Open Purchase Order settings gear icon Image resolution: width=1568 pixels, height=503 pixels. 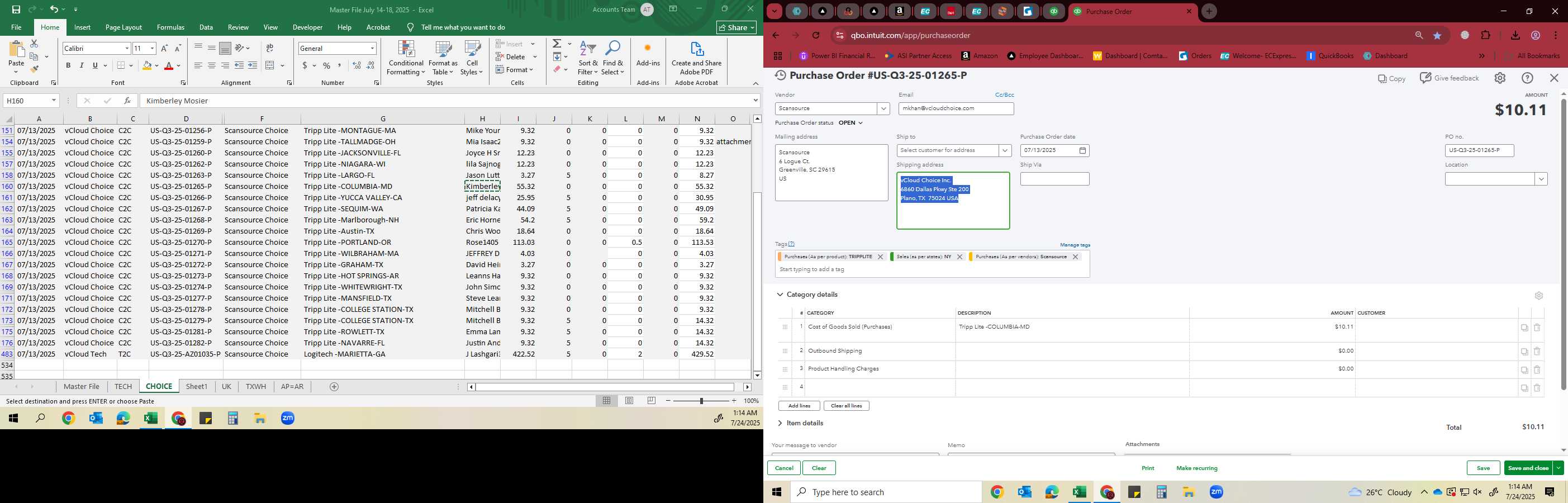pos(1500,78)
